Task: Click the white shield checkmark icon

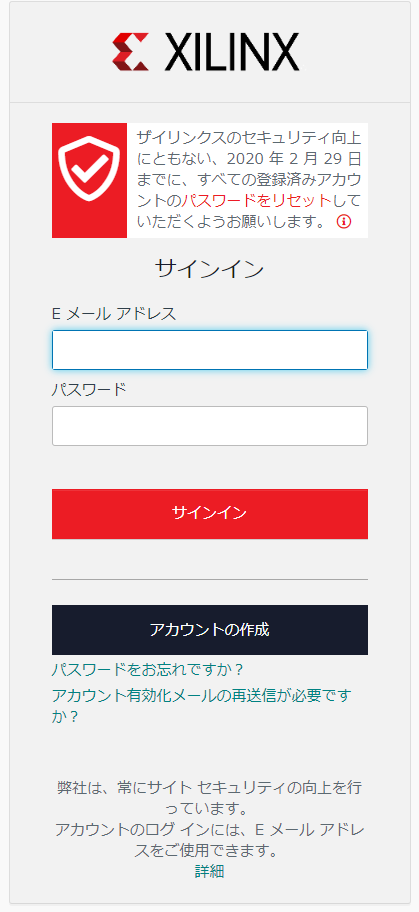Action: coord(89,169)
